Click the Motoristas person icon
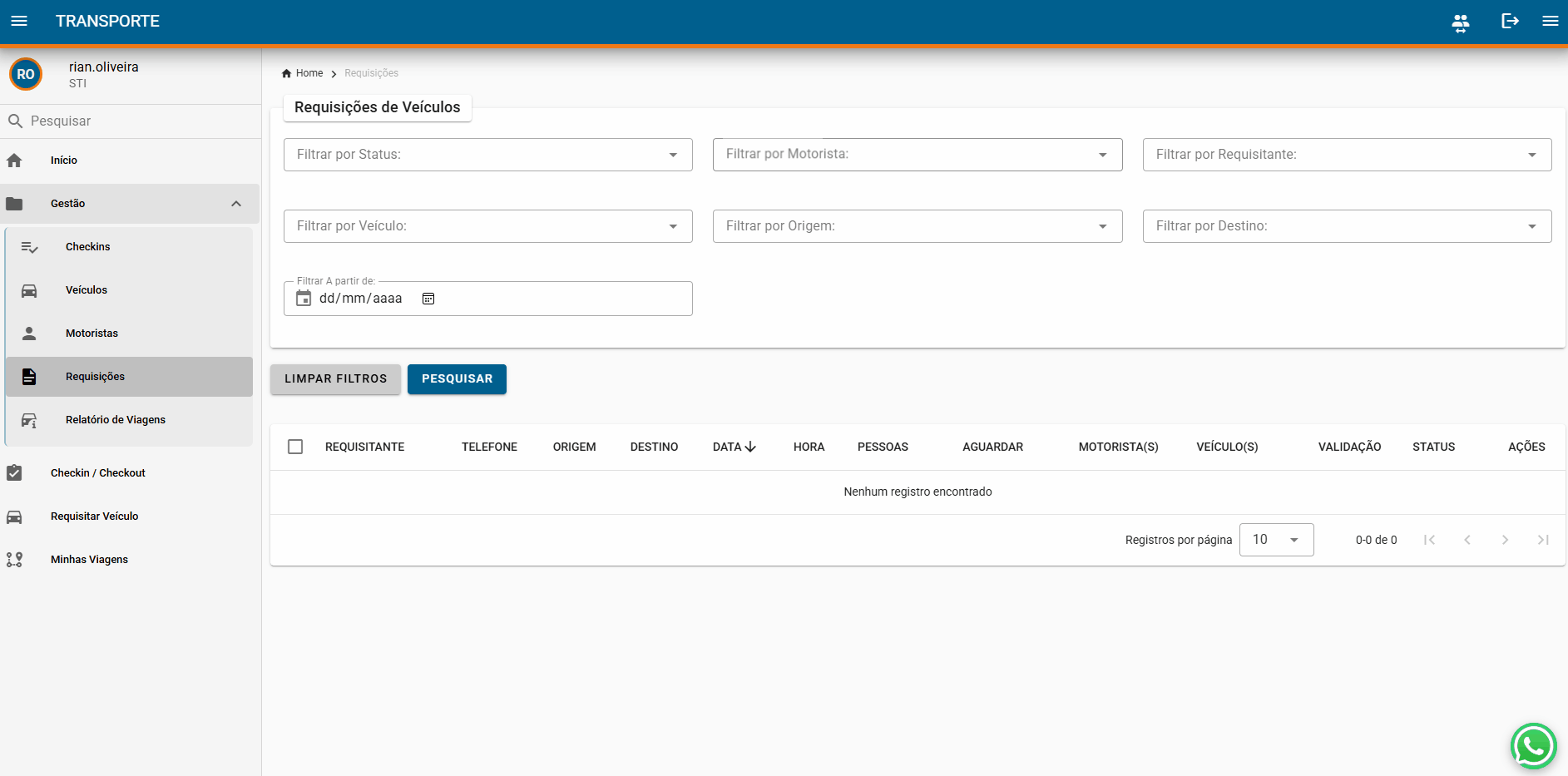The image size is (1568, 776). pyautogui.click(x=29, y=334)
